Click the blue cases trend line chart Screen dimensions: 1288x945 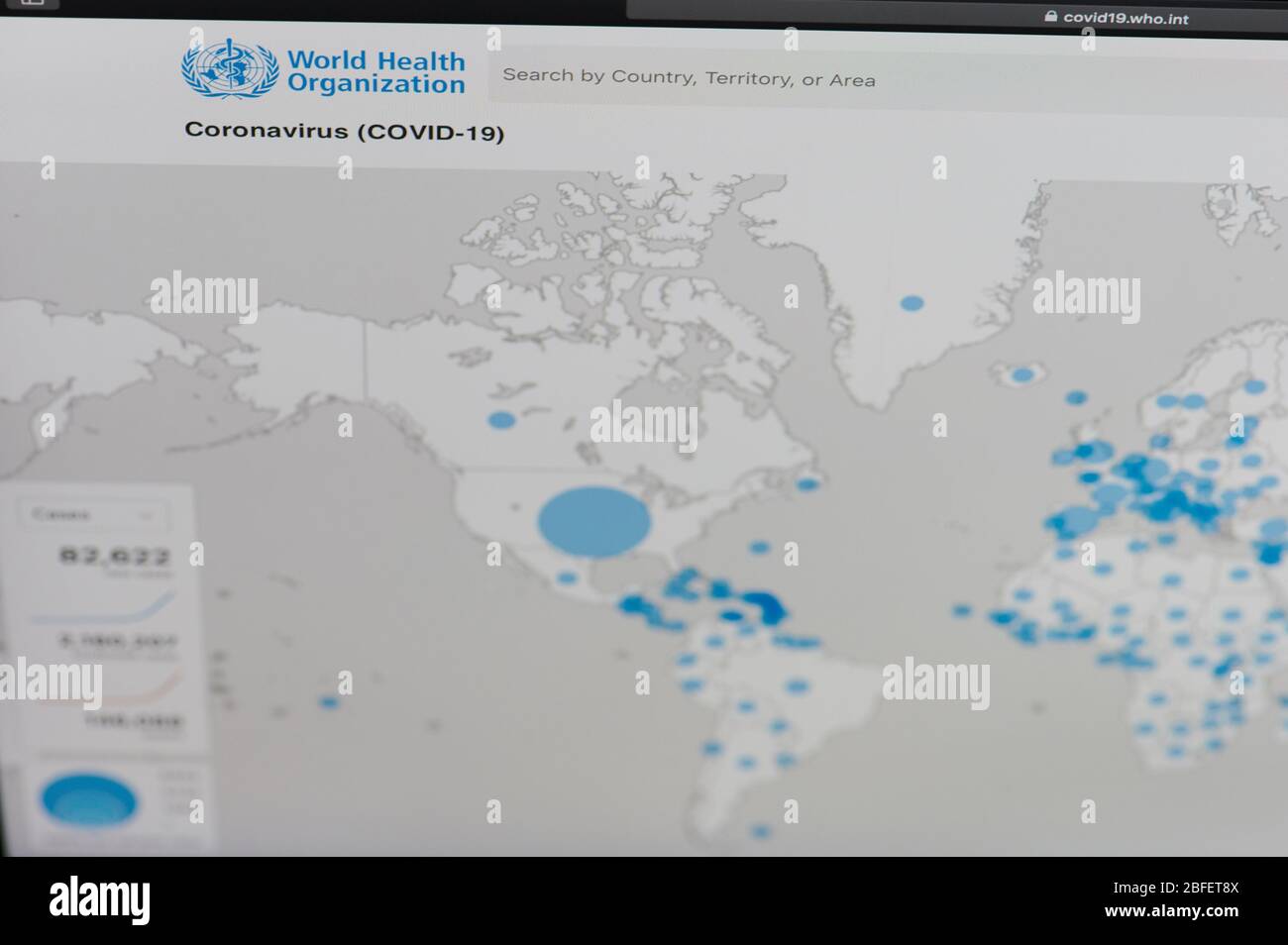click(x=102, y=608)
